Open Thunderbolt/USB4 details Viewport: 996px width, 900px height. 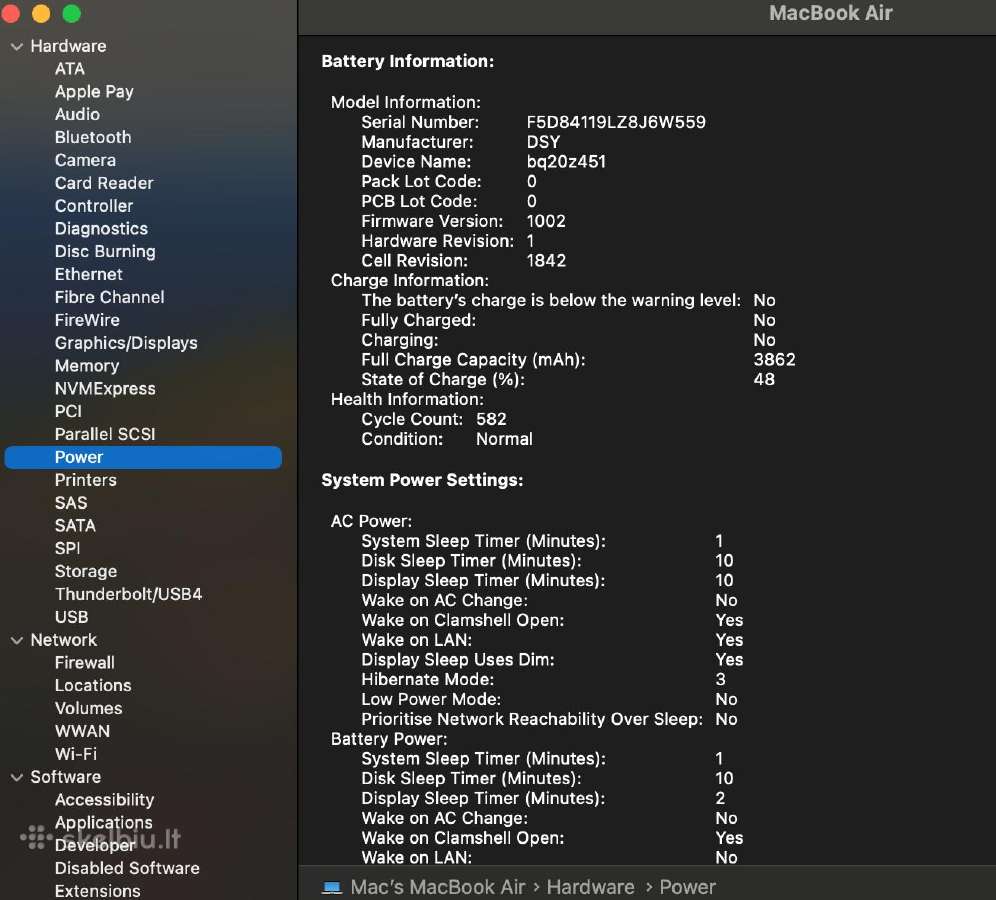tap(128, 594)
